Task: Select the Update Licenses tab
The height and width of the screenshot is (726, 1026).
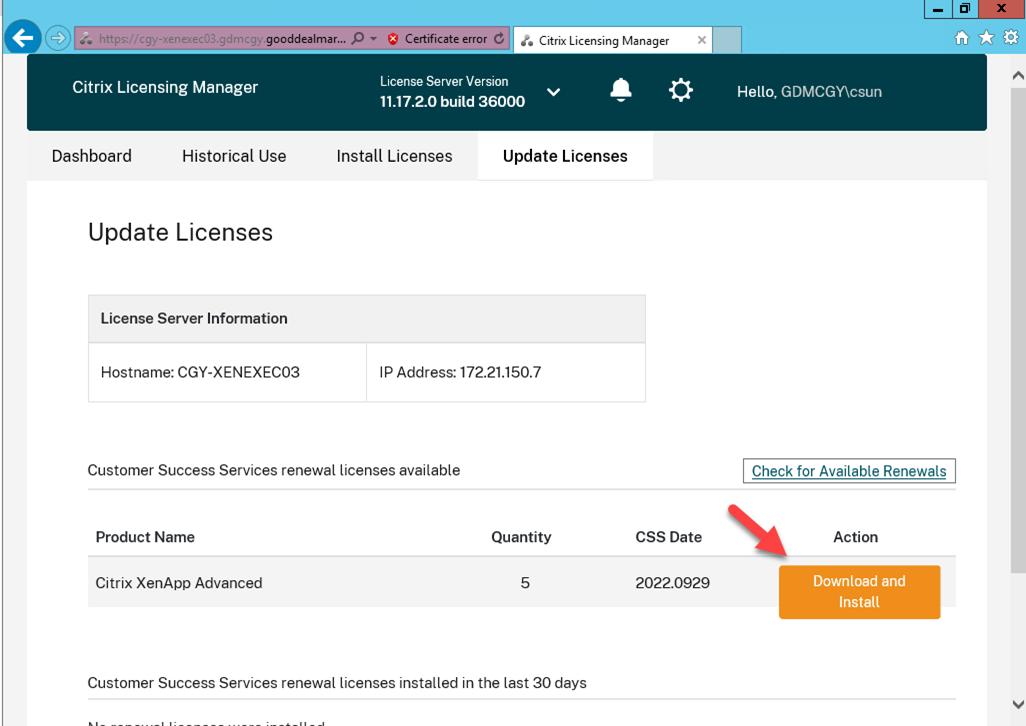Action: click(x=565, y=156)
